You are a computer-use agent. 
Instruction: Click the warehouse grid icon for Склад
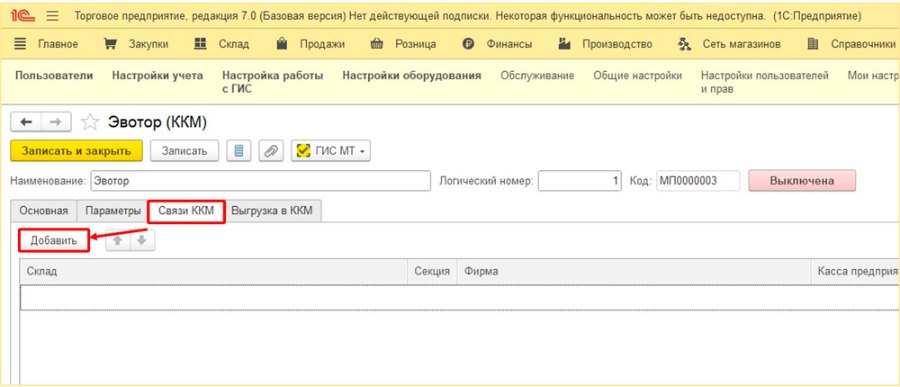200,44
